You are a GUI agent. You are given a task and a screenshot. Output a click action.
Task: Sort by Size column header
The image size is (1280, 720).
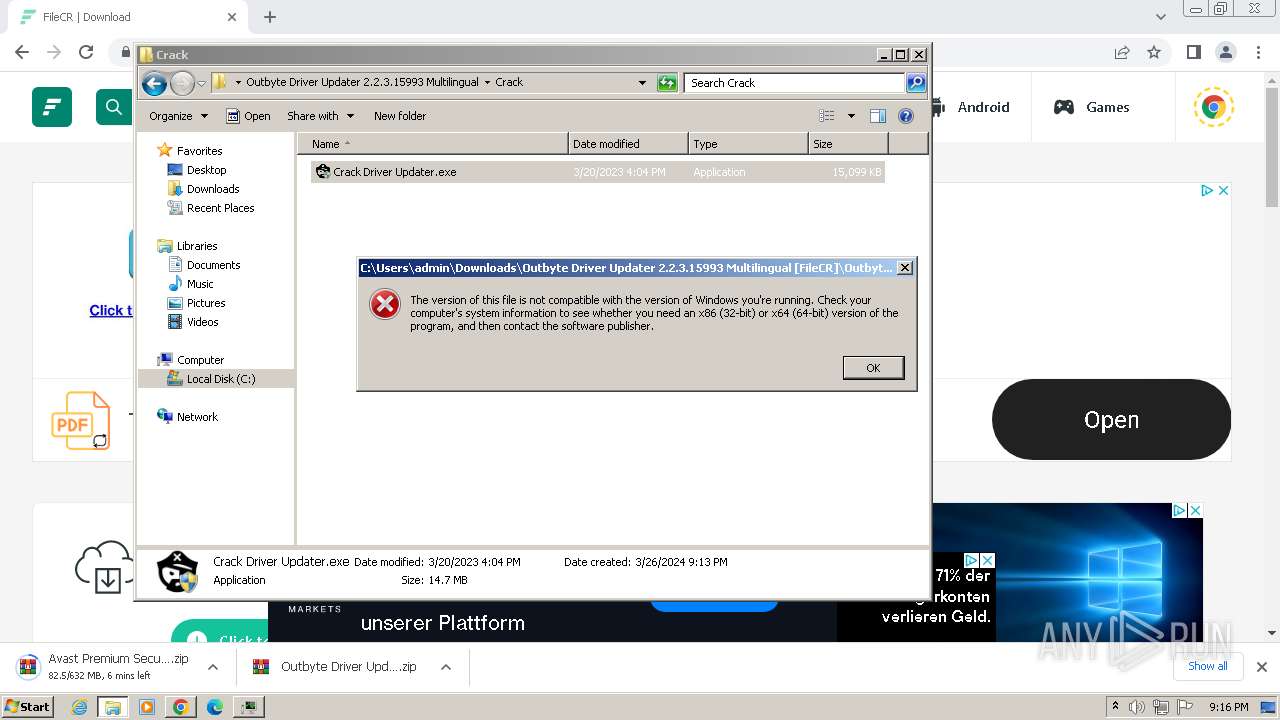click(x=848, y=144)
